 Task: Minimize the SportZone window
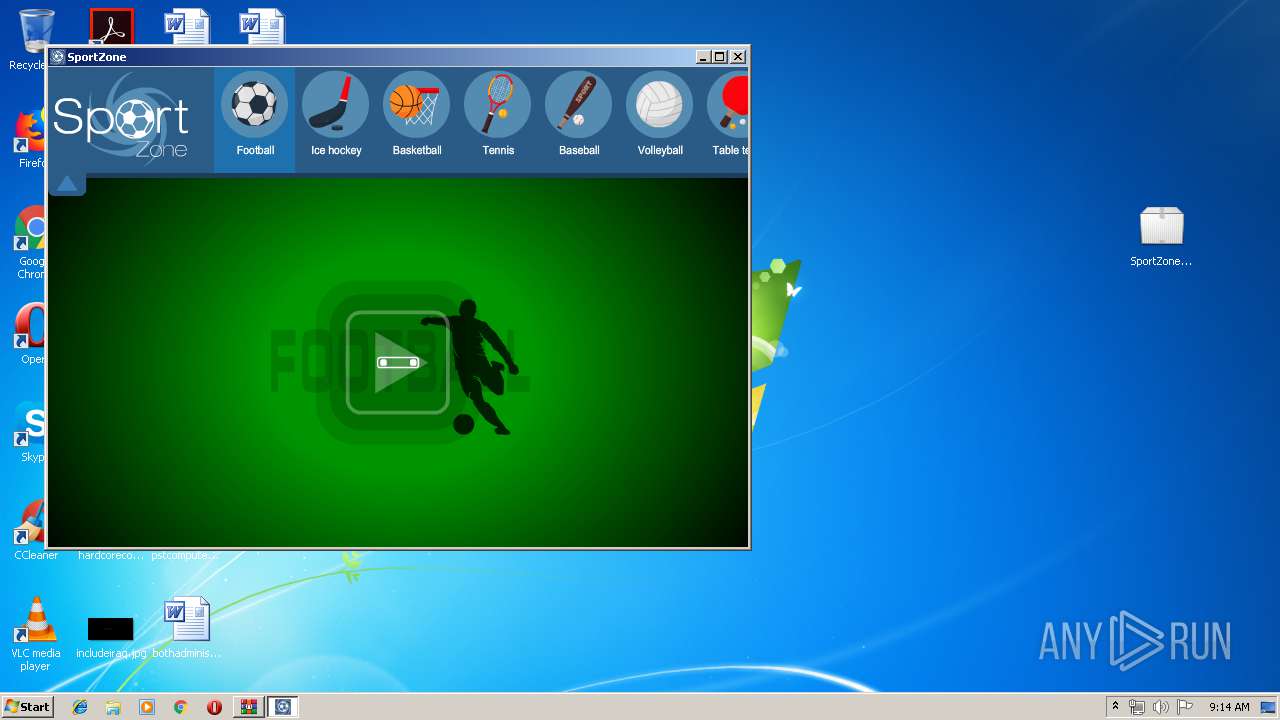703,57
